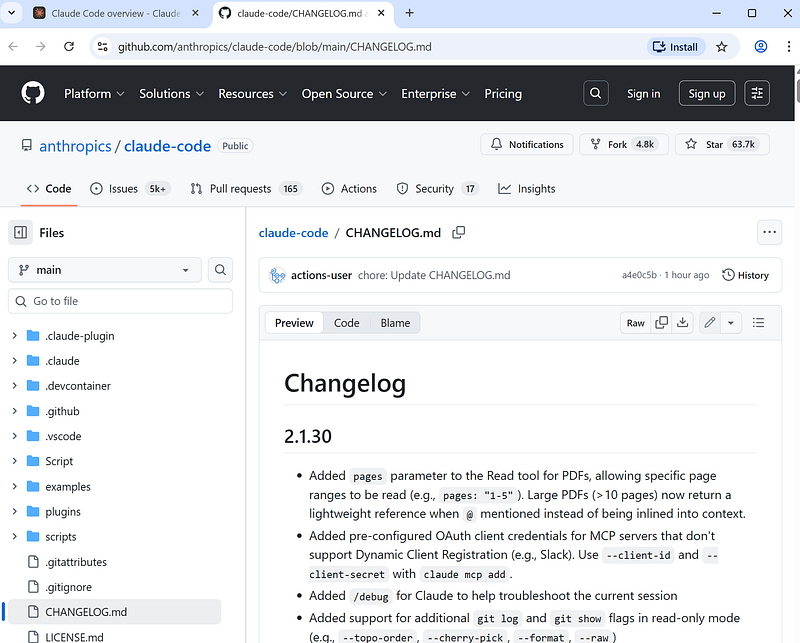The height and width of the screenshot is (643, 800).
Task: Click the GitHub logo home icon
Action: coord(33,93)
